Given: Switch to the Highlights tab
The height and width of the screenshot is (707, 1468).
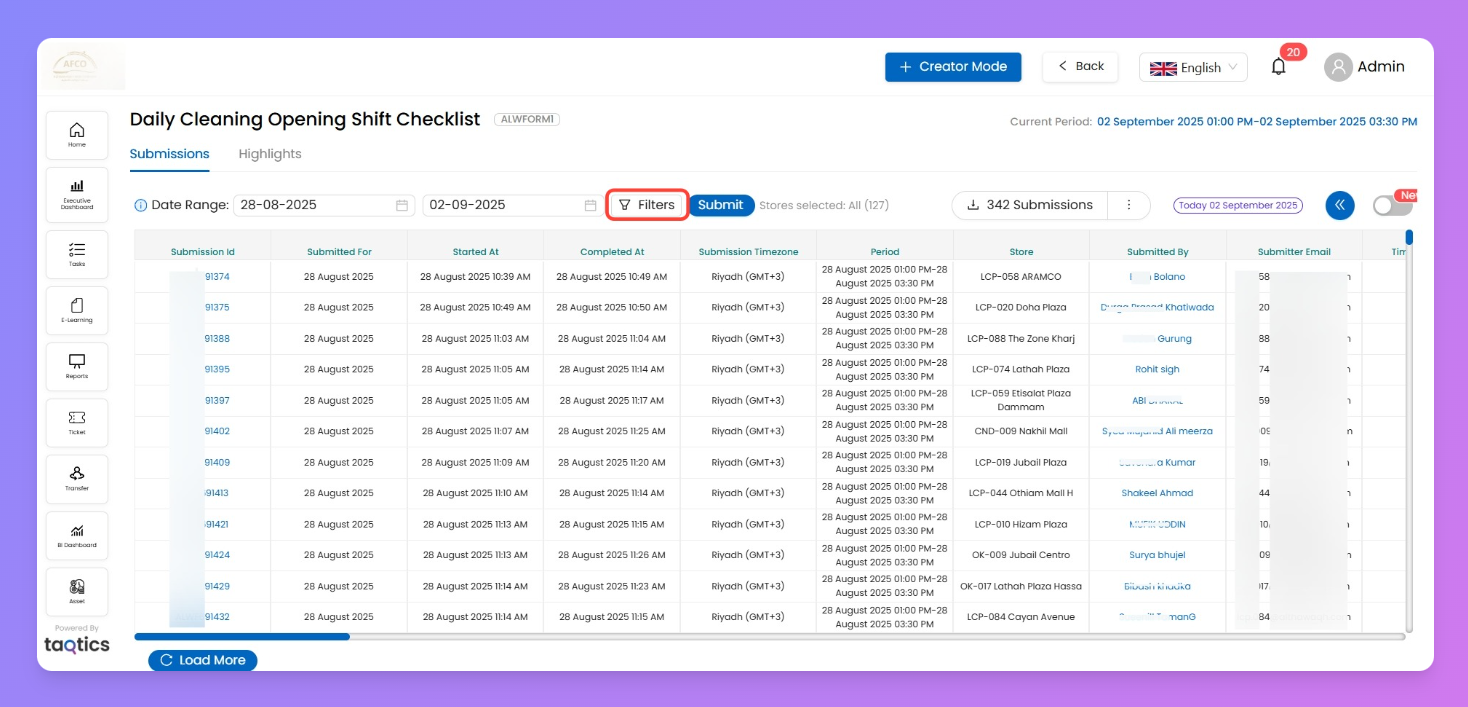Looking at the screenshot, I should tap(270, 154).
